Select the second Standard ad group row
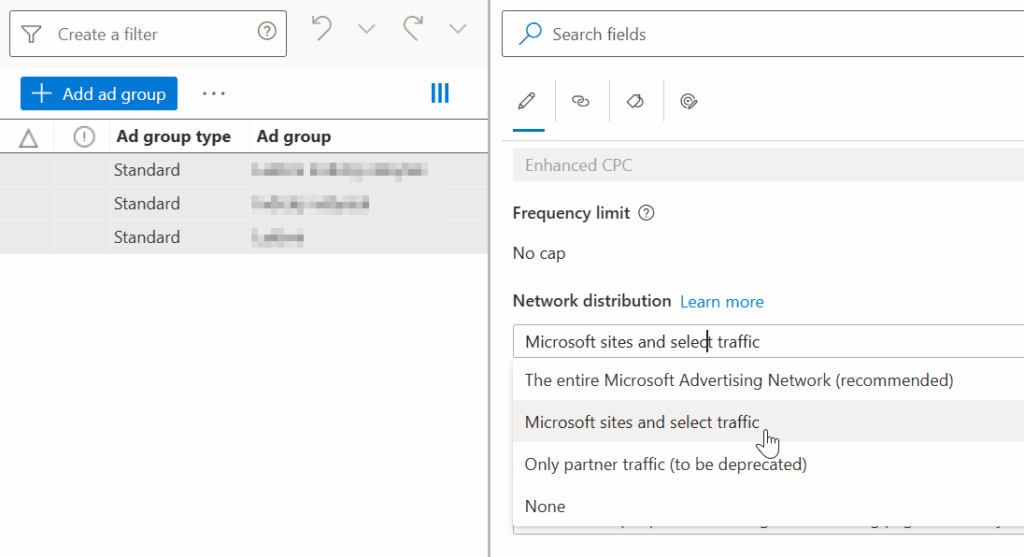1024x557 pixels. pos(244,204)
